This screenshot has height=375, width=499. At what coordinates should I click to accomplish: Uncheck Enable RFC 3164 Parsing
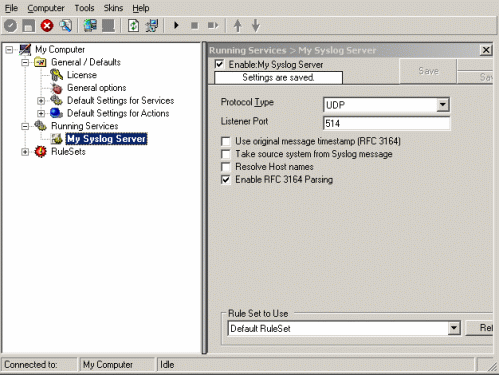click(x=226, y=180)
